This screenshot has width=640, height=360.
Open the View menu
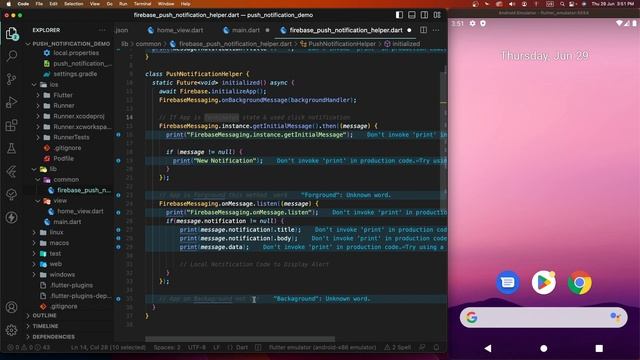(x=95, y=4)
